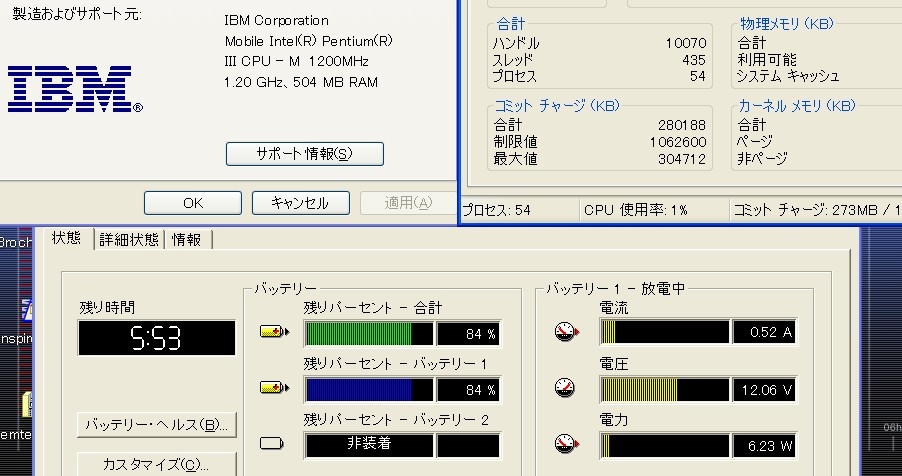Screen dimensions: 902x476
Task: Click OK in System Properties dialog
Action: tap(193, 203)
